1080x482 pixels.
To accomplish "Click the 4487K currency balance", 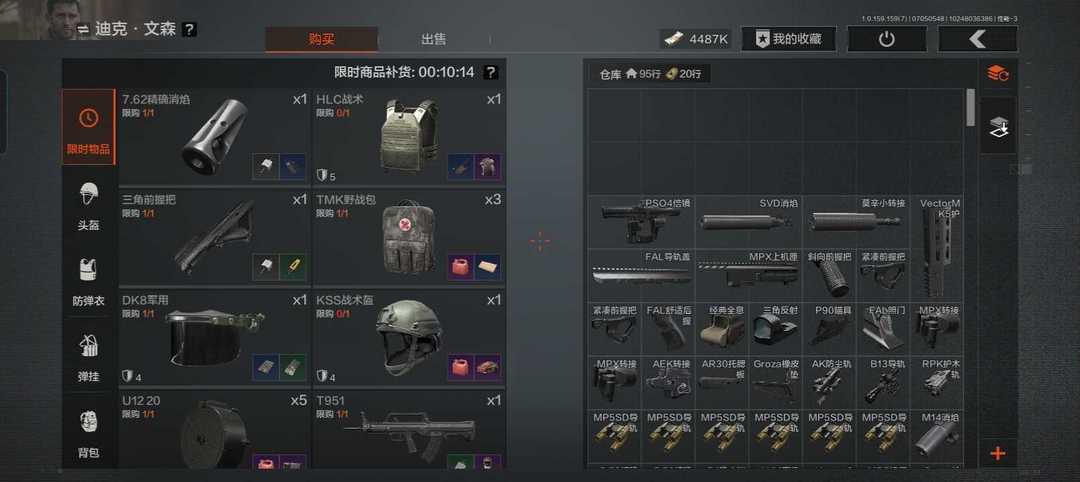I will click(x=697, y=39).
